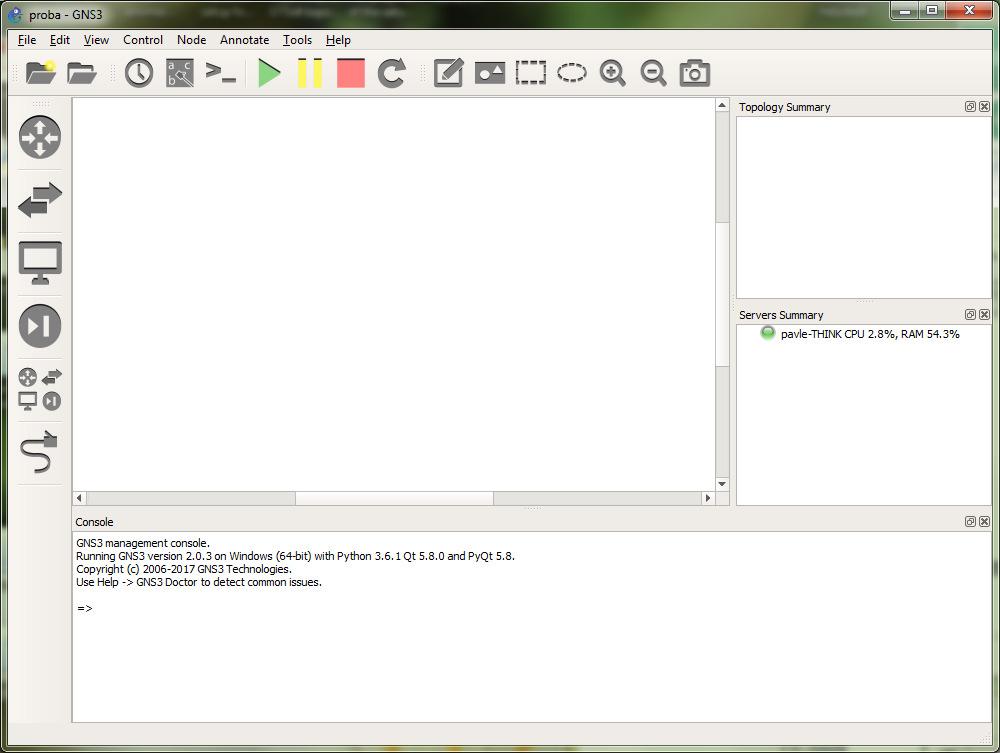Stop all devices with red square button
Image resolution: width=1000 pixels, height=753 pixels.
point(351,73)
